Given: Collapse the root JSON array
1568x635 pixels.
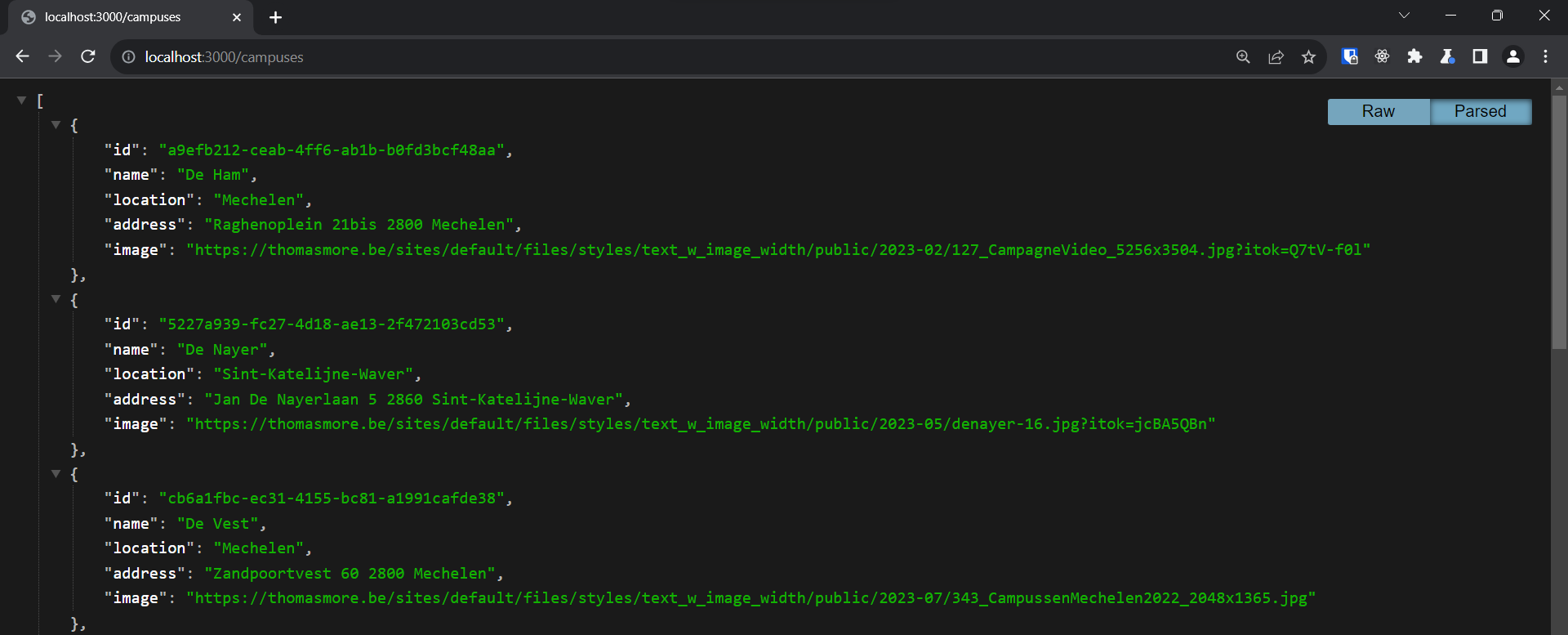Looking at the screenshot, I should point(22,101).
